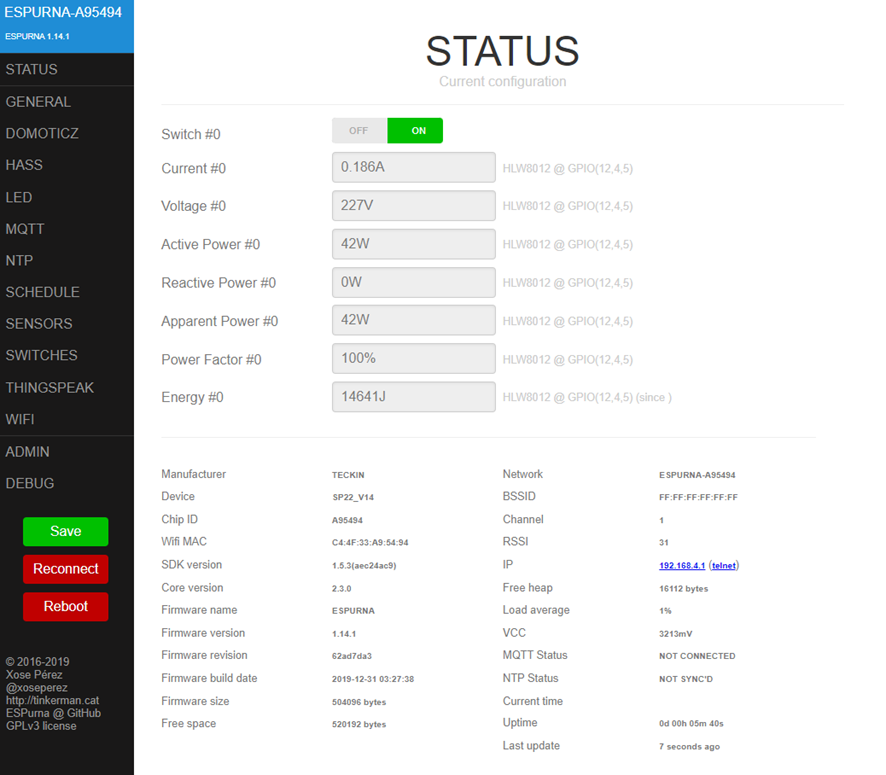The width and height of the screenshot is (886, 775).
Task: Go to the DOMOTICZ section
Action: [x=42, y=133]
